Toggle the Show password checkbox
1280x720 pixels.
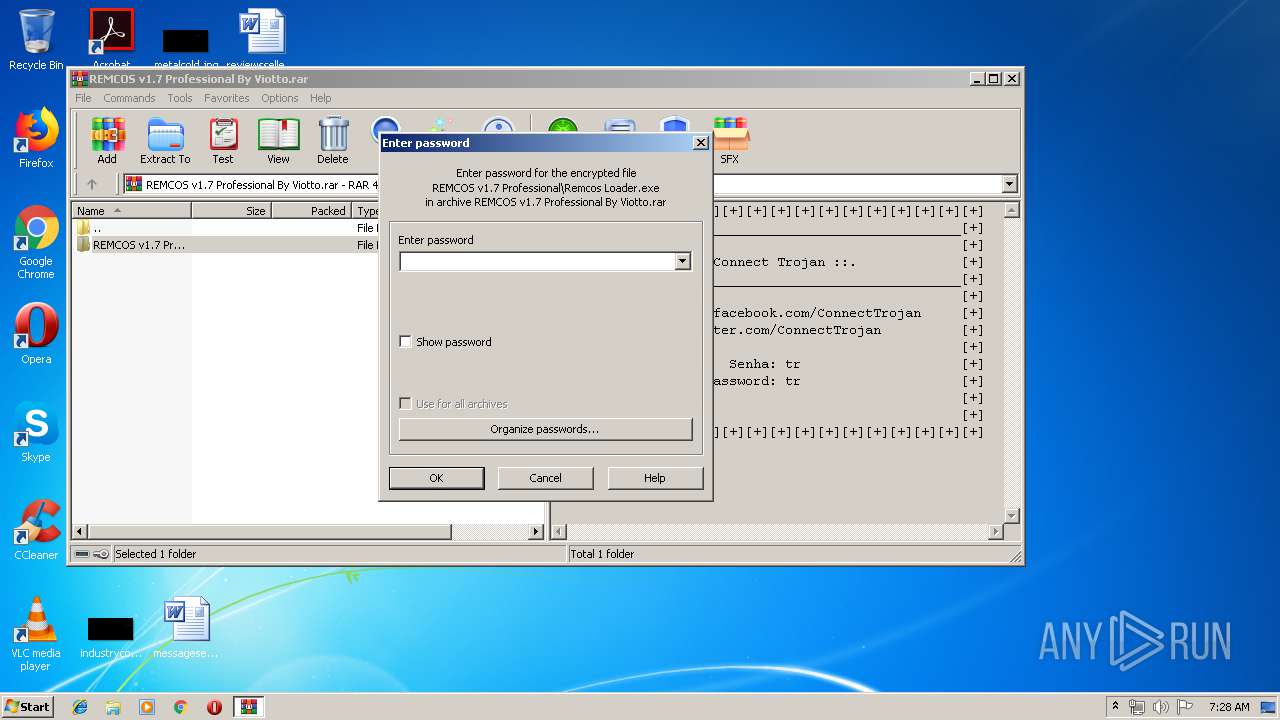[x=405, y=342]
